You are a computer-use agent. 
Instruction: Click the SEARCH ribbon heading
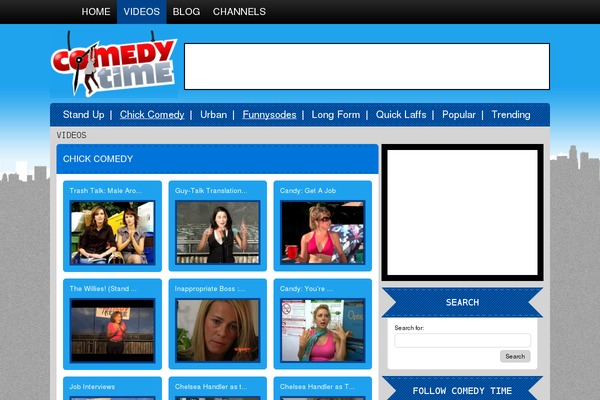pyautogui.click(x=462, y=302)
